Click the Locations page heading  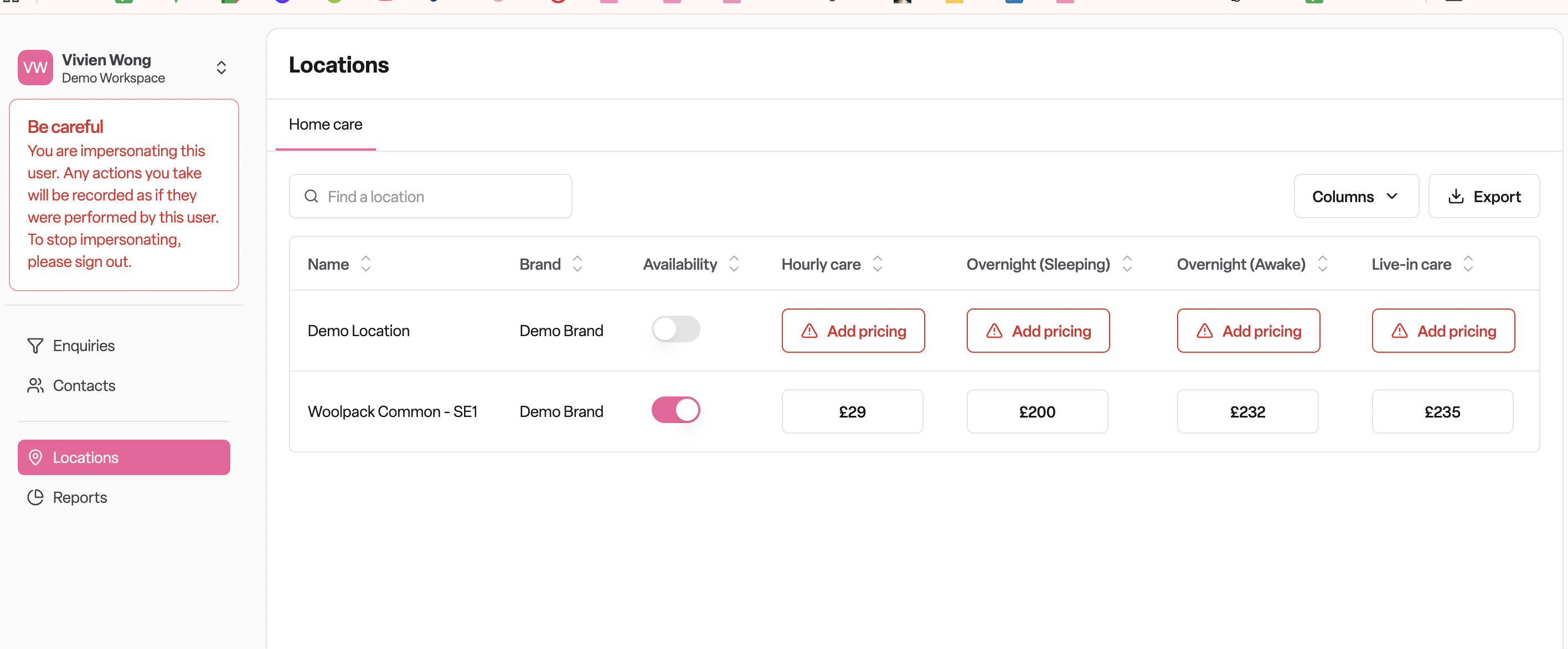tap(338, 65)
